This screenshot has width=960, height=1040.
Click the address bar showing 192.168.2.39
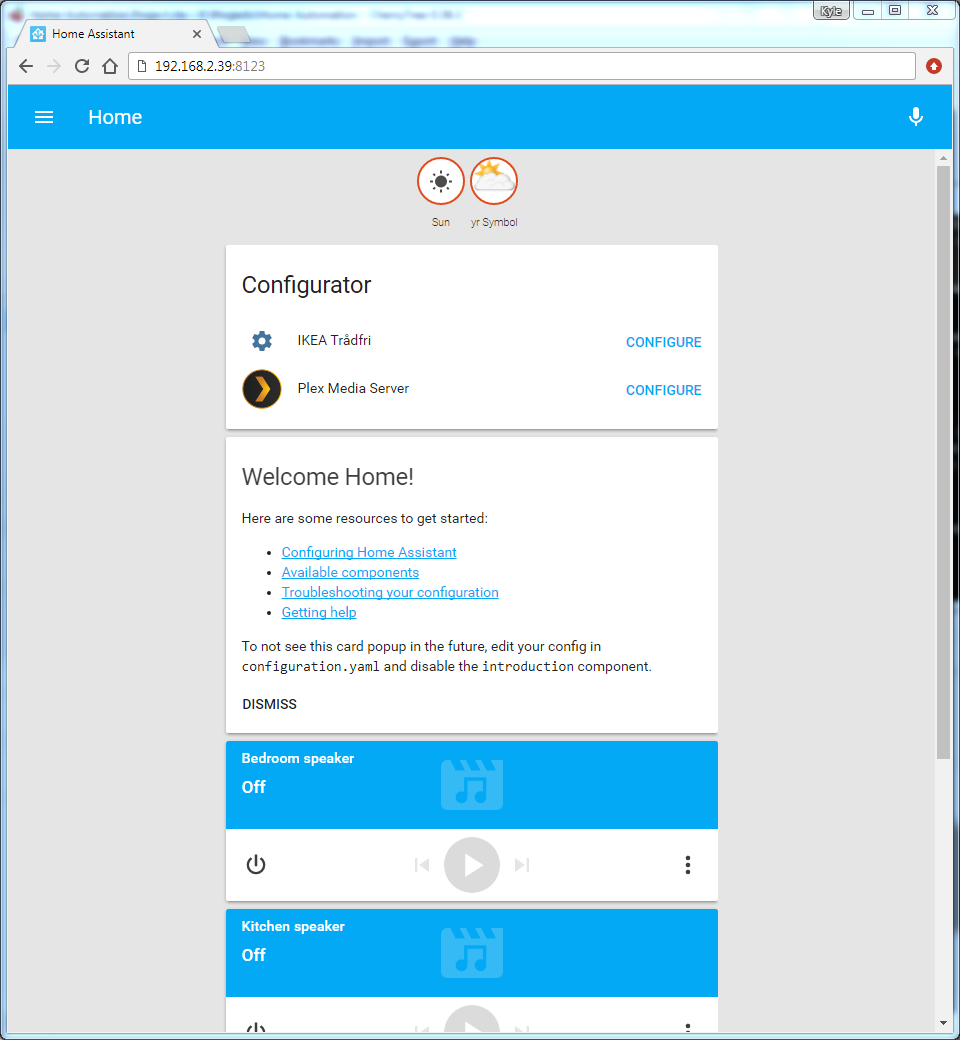coord(520,66)
